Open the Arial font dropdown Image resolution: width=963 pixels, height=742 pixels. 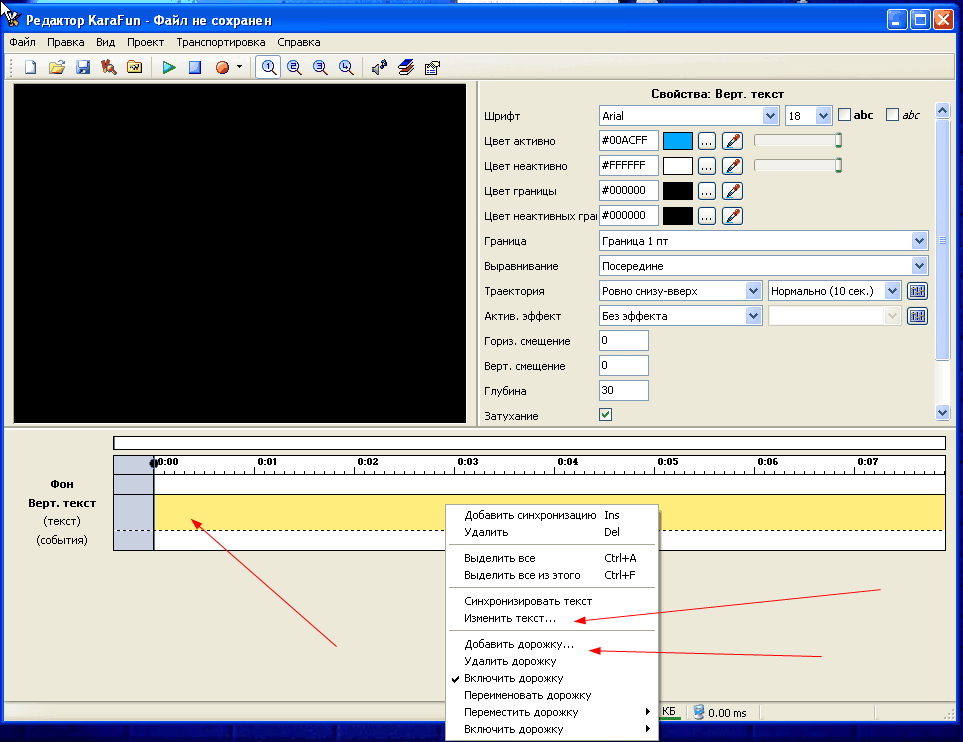pos(770,115)
